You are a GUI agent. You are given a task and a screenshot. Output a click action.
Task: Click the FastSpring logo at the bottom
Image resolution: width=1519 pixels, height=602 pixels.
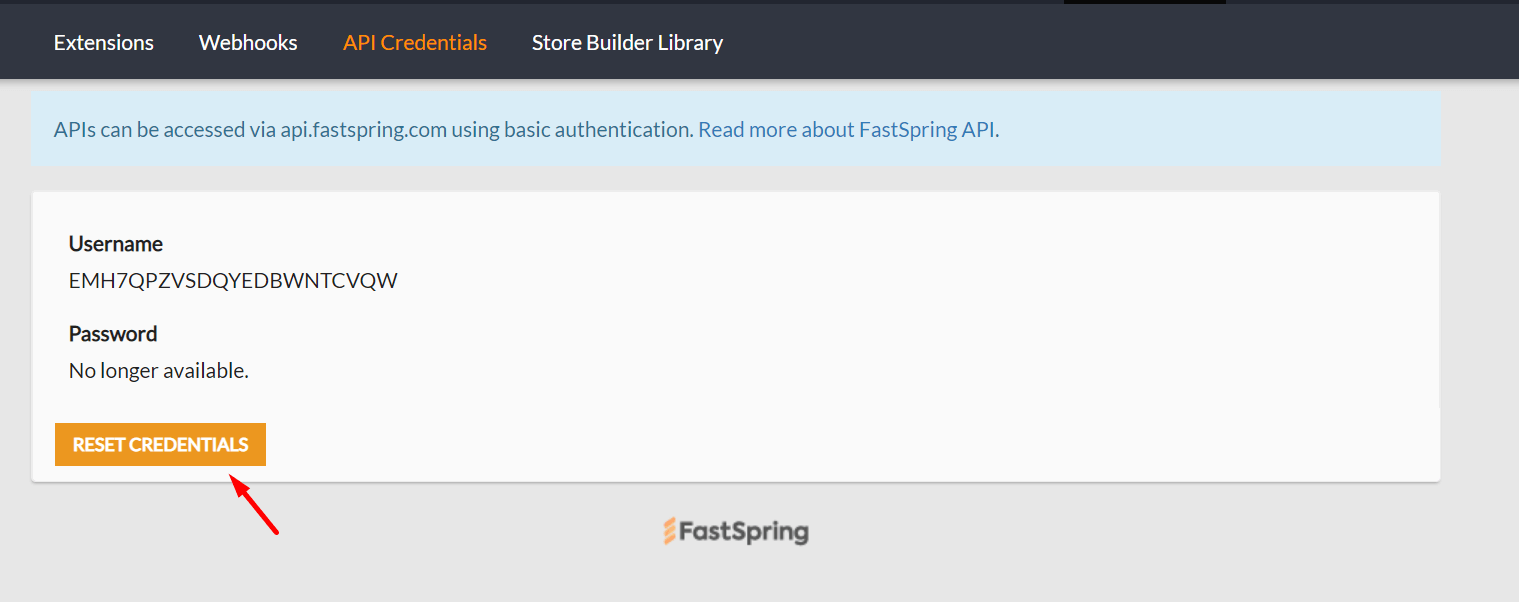(x=735, y=531)
